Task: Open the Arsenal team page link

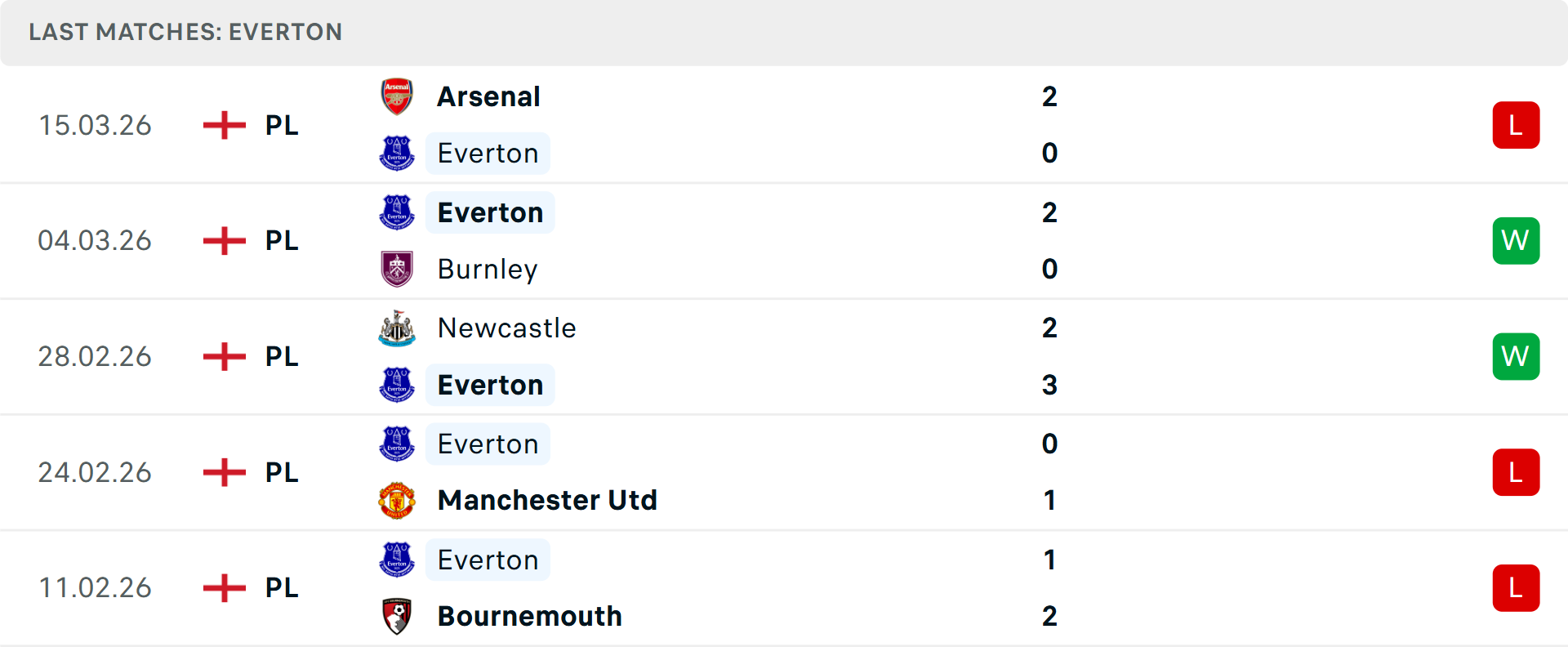Action: pos(488,96)
